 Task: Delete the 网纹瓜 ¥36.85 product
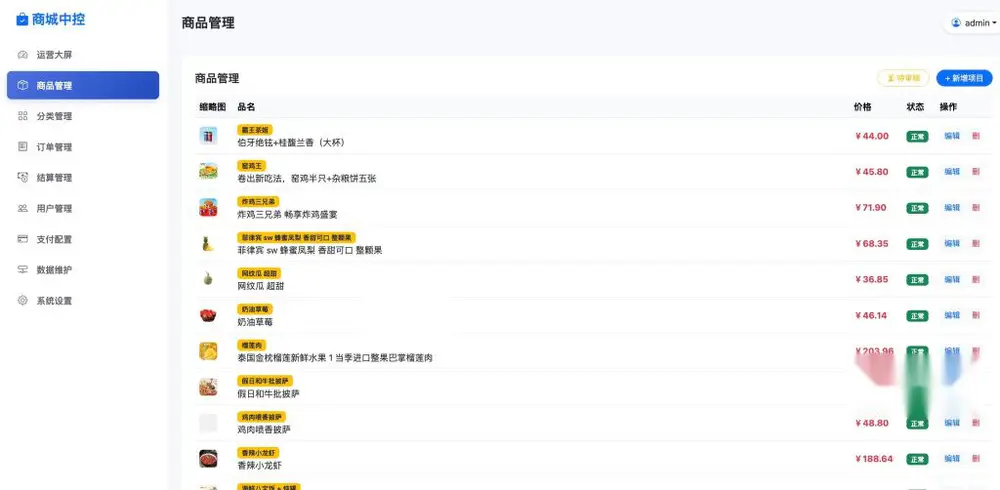976,279
